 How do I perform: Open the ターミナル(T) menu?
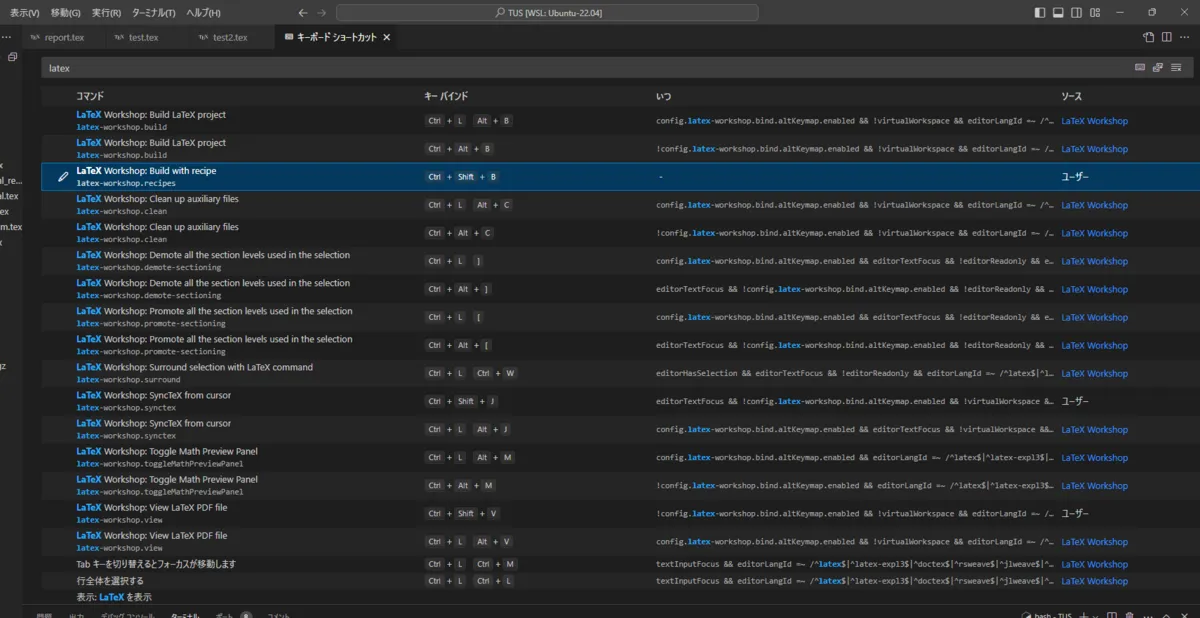pos(154,13)
